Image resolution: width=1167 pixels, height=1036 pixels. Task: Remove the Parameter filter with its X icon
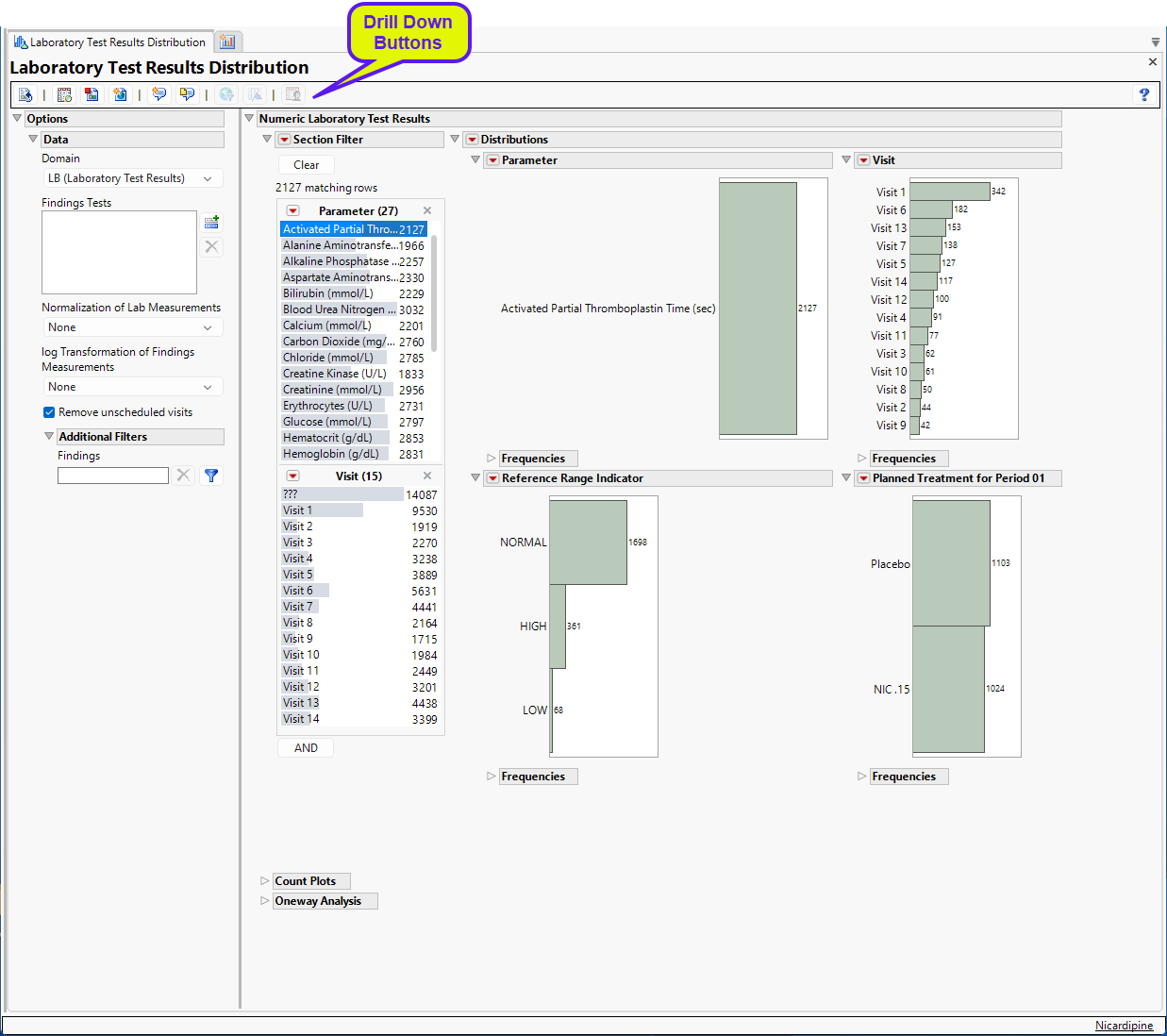(x=427, y=210)
